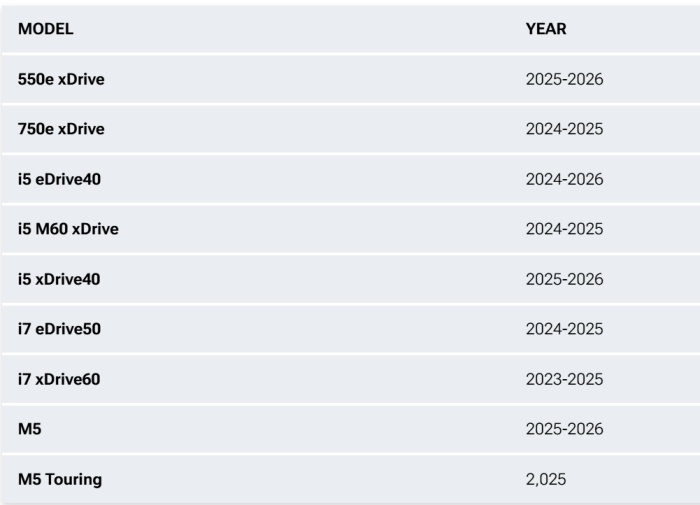The height and width of the screenshot is (505, 700).
Task: Select the 750e xDrive model cell
Action: click(x=61, y=129)
